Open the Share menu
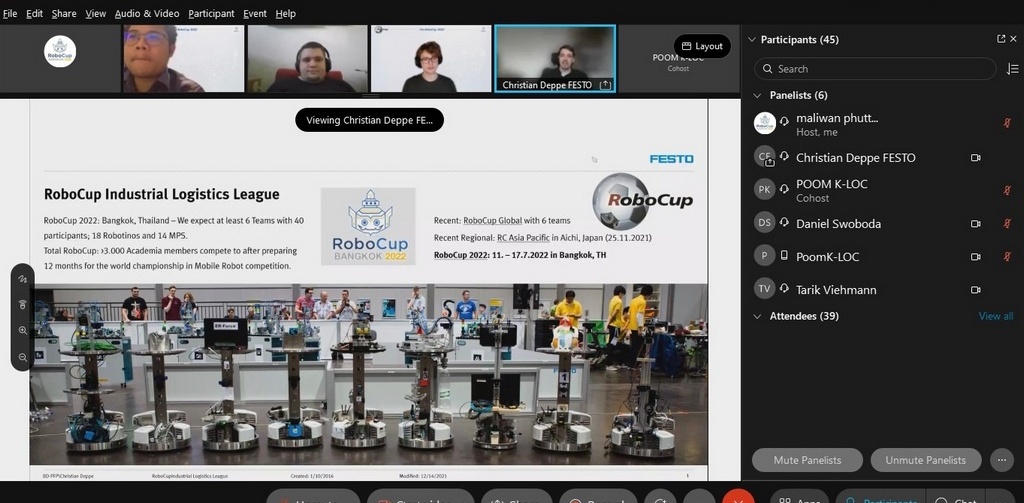 (x=64, y=13)
